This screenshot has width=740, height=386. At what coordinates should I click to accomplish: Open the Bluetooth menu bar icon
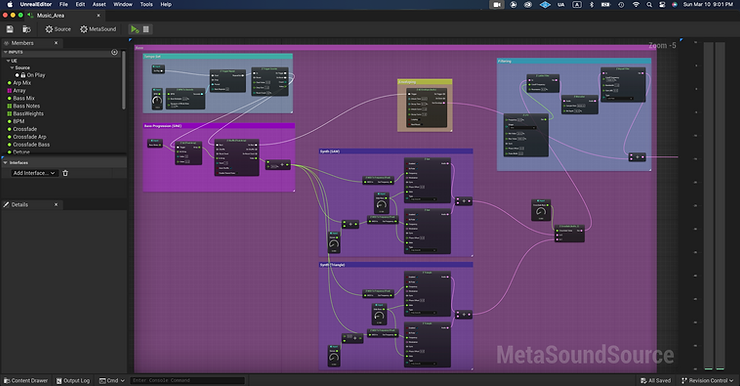[x=592, y=4]
